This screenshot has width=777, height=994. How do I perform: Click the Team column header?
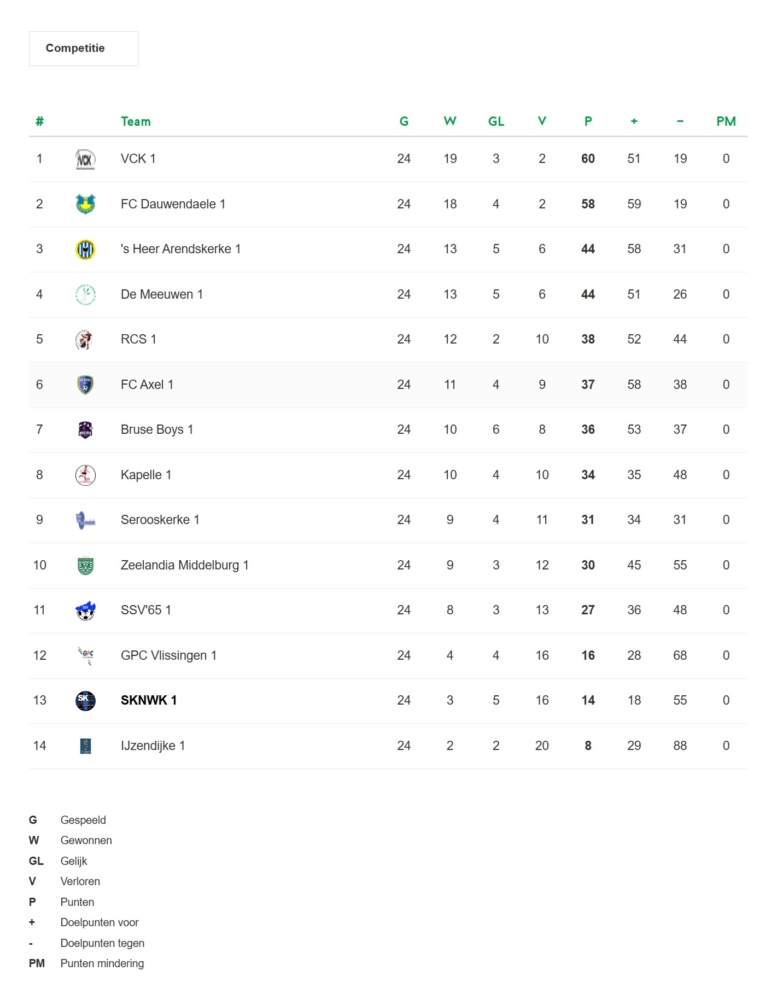pyautogui.click(x=136, y=121)
